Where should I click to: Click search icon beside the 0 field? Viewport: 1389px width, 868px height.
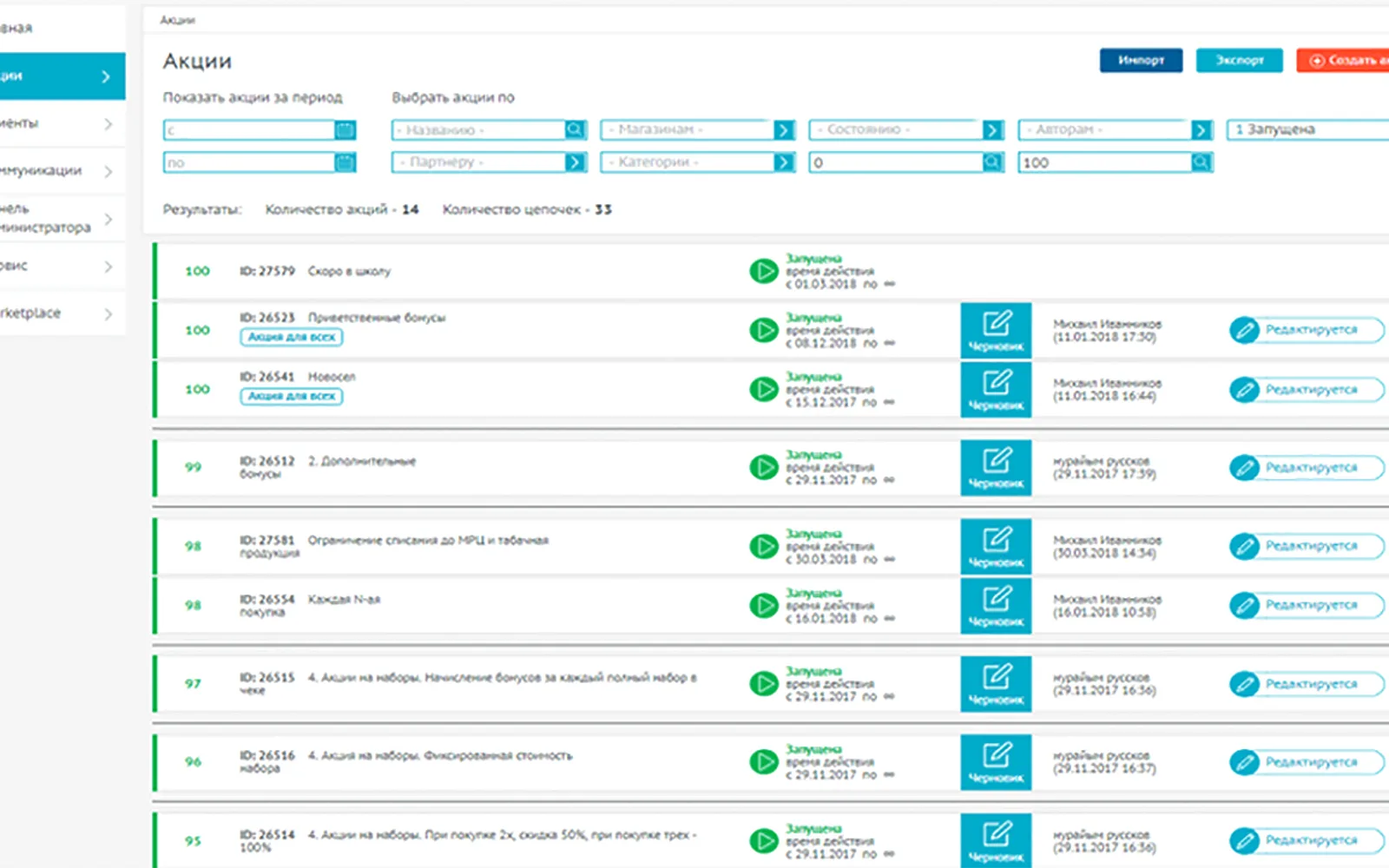[993, 162]
